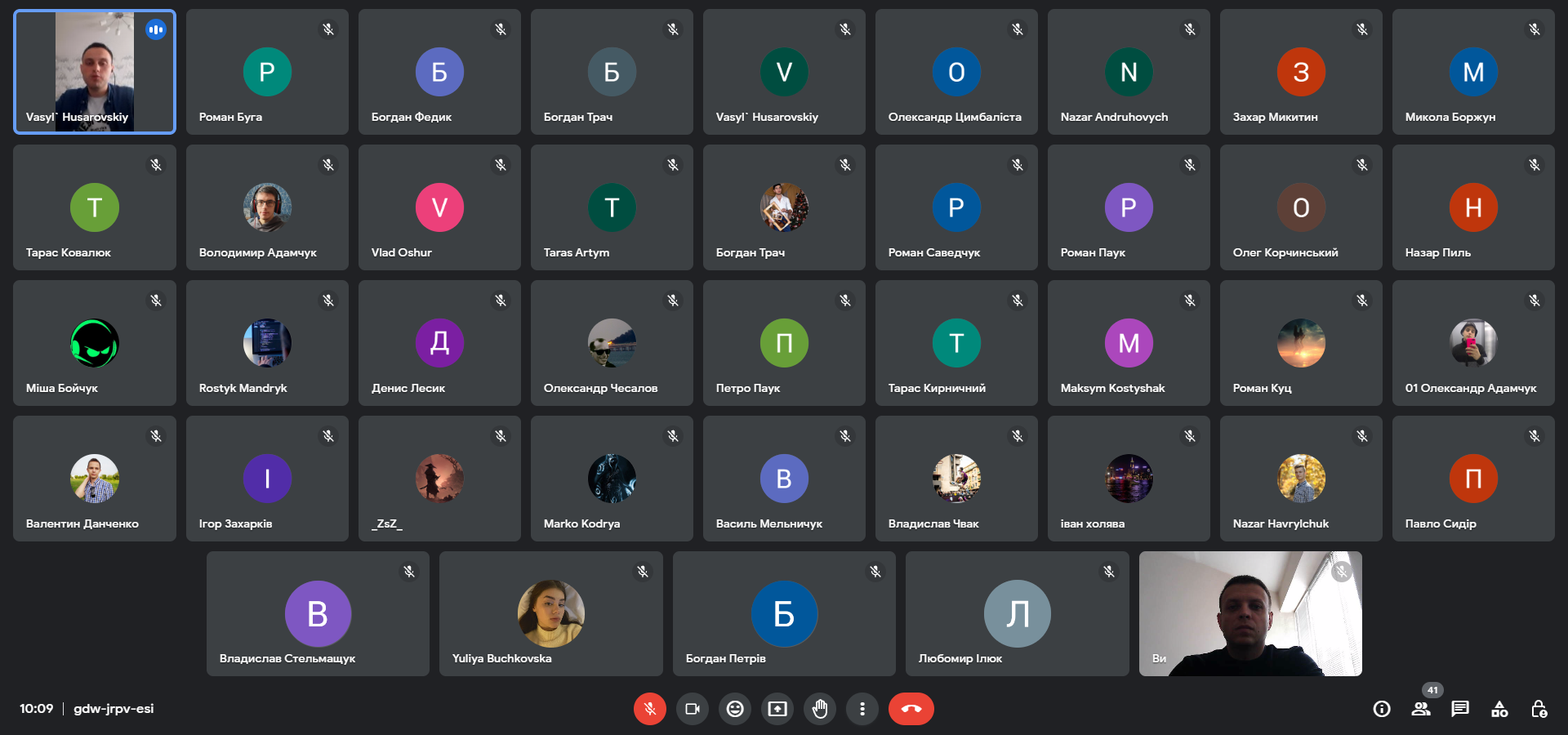Image resolution: width=1568 pixels, height=735 pixels.
Task: Open the host controls lock icon
Action: pyautogui.click(x=1539, y=709)
